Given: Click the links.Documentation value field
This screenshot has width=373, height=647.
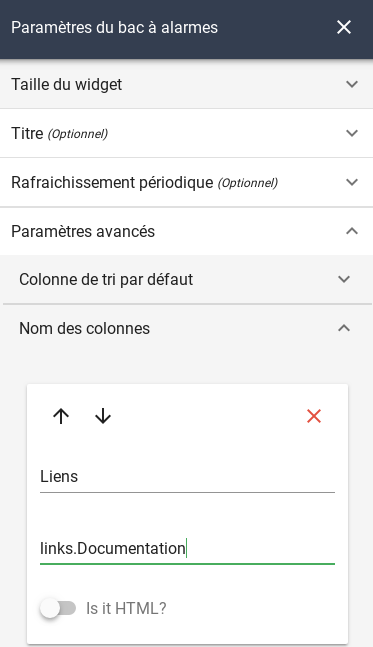Looking at the screenshot, I should [x=187, y=549].
